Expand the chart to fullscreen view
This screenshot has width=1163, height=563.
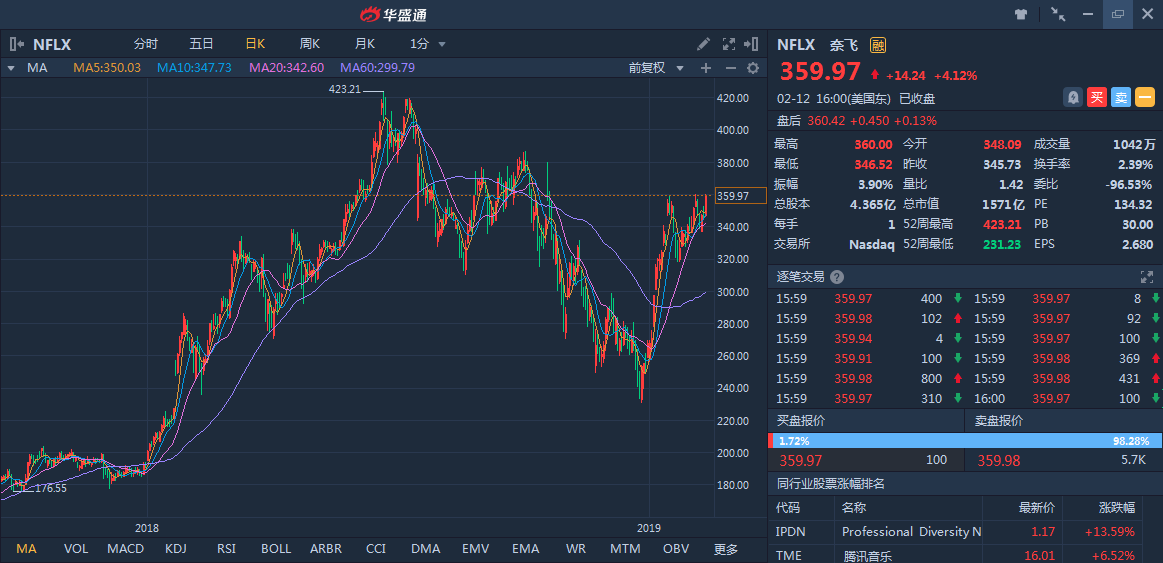pyautogui.click(x=728, y=44)
